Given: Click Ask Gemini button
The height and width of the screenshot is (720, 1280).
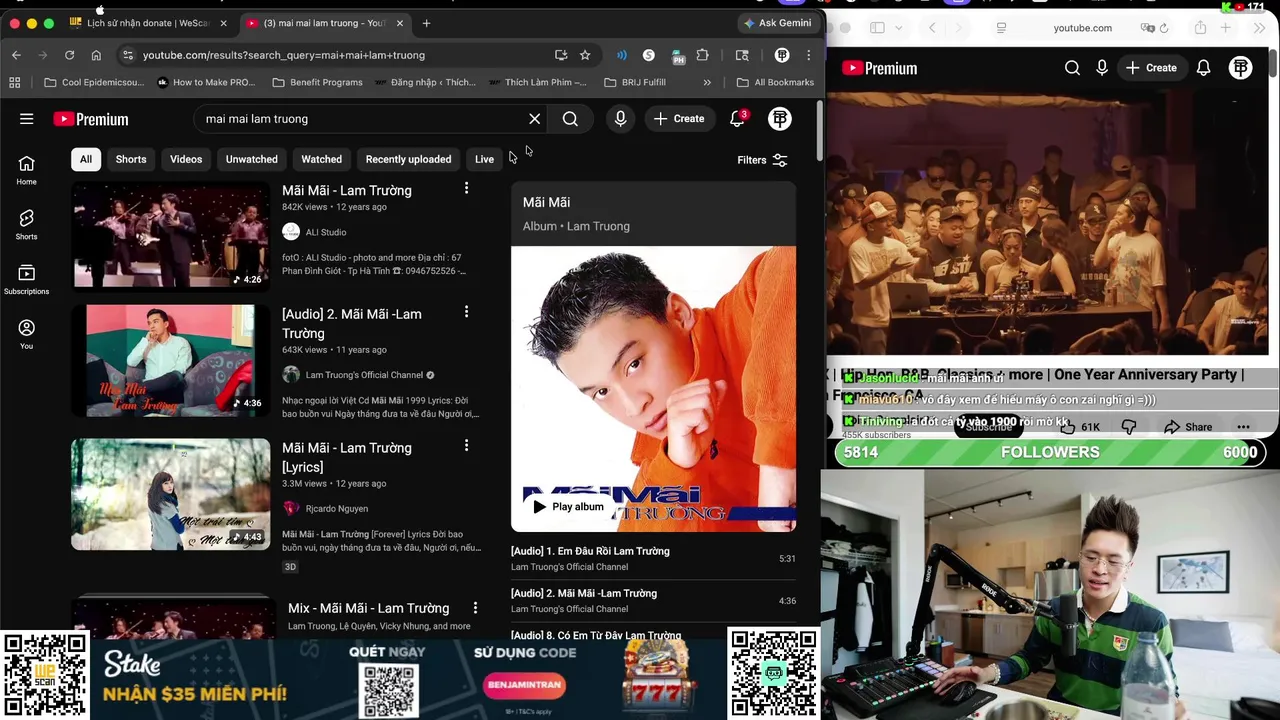Looking at the screenshot, I should pos(777,23).
